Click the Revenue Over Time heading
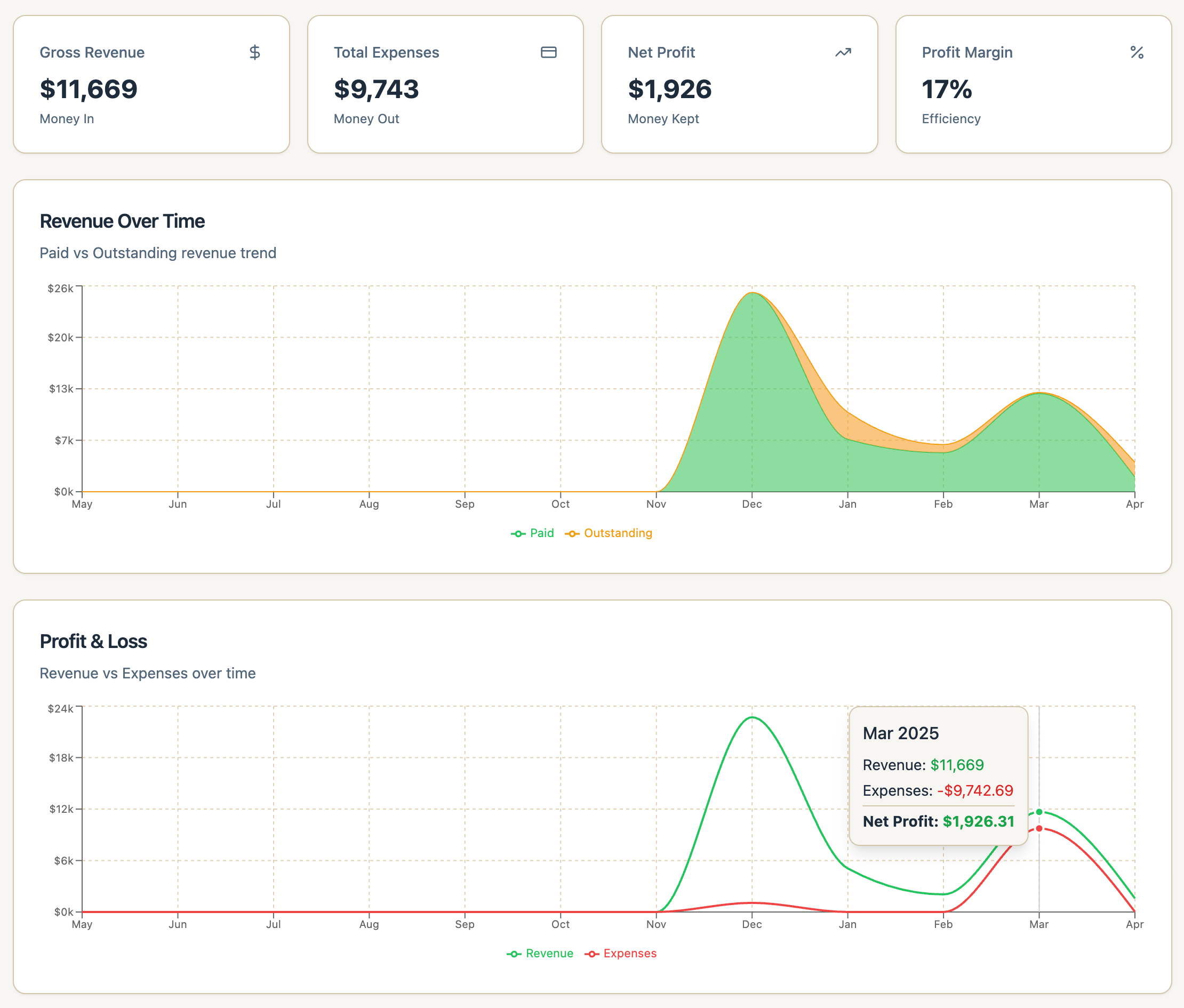This screenshot has width=1184, height=1008. click(122, 221)
